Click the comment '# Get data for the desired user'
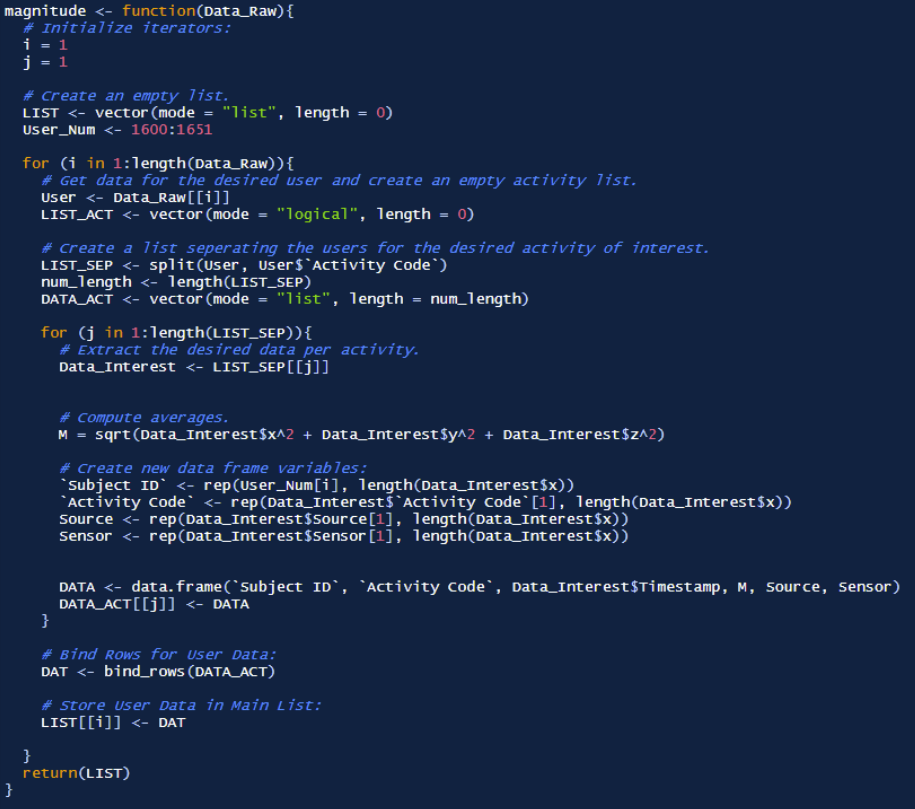This screenshot has width=915, height=809. coord(339,180)
